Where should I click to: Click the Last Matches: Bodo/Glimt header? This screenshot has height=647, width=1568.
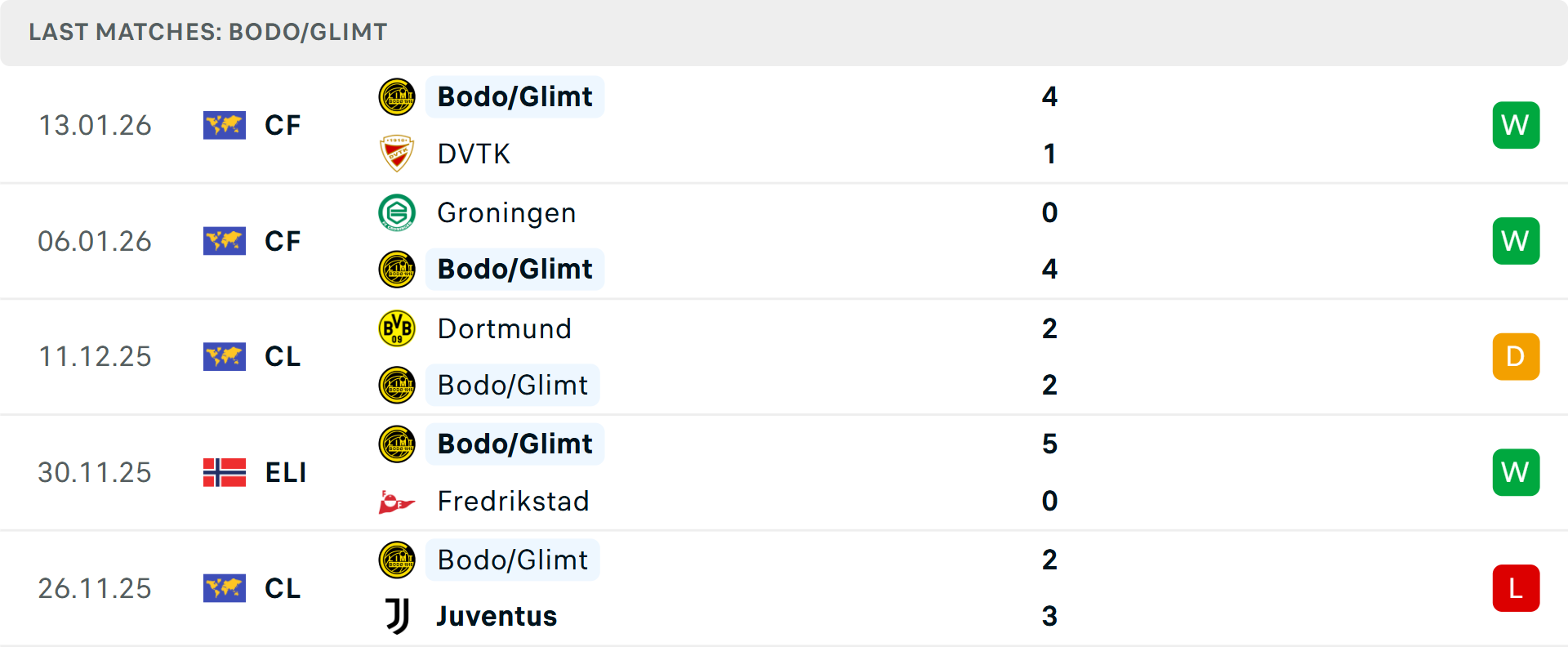208,32
